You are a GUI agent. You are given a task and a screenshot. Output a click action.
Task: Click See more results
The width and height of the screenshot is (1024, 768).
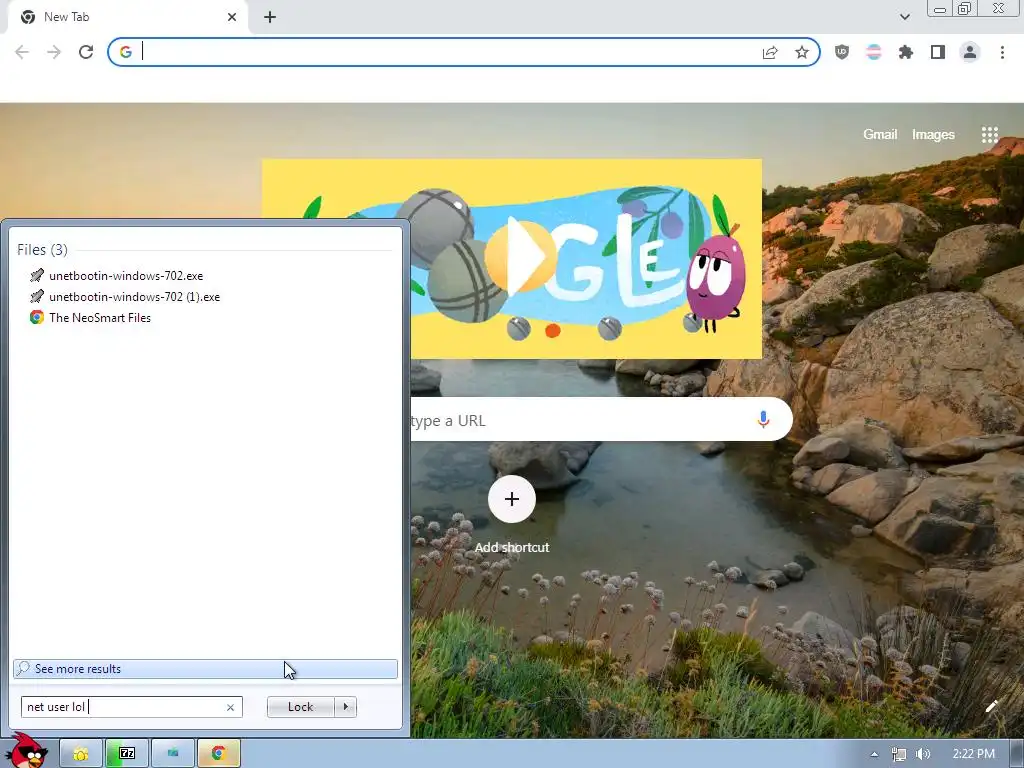(x=205, y=669)
